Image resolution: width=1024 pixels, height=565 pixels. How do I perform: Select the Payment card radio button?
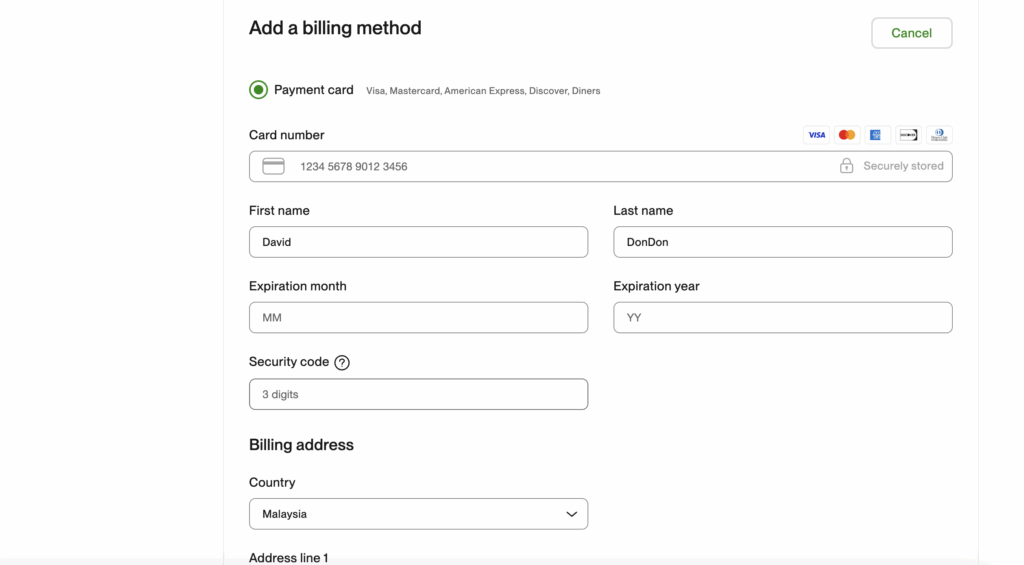tap(259, 90)
